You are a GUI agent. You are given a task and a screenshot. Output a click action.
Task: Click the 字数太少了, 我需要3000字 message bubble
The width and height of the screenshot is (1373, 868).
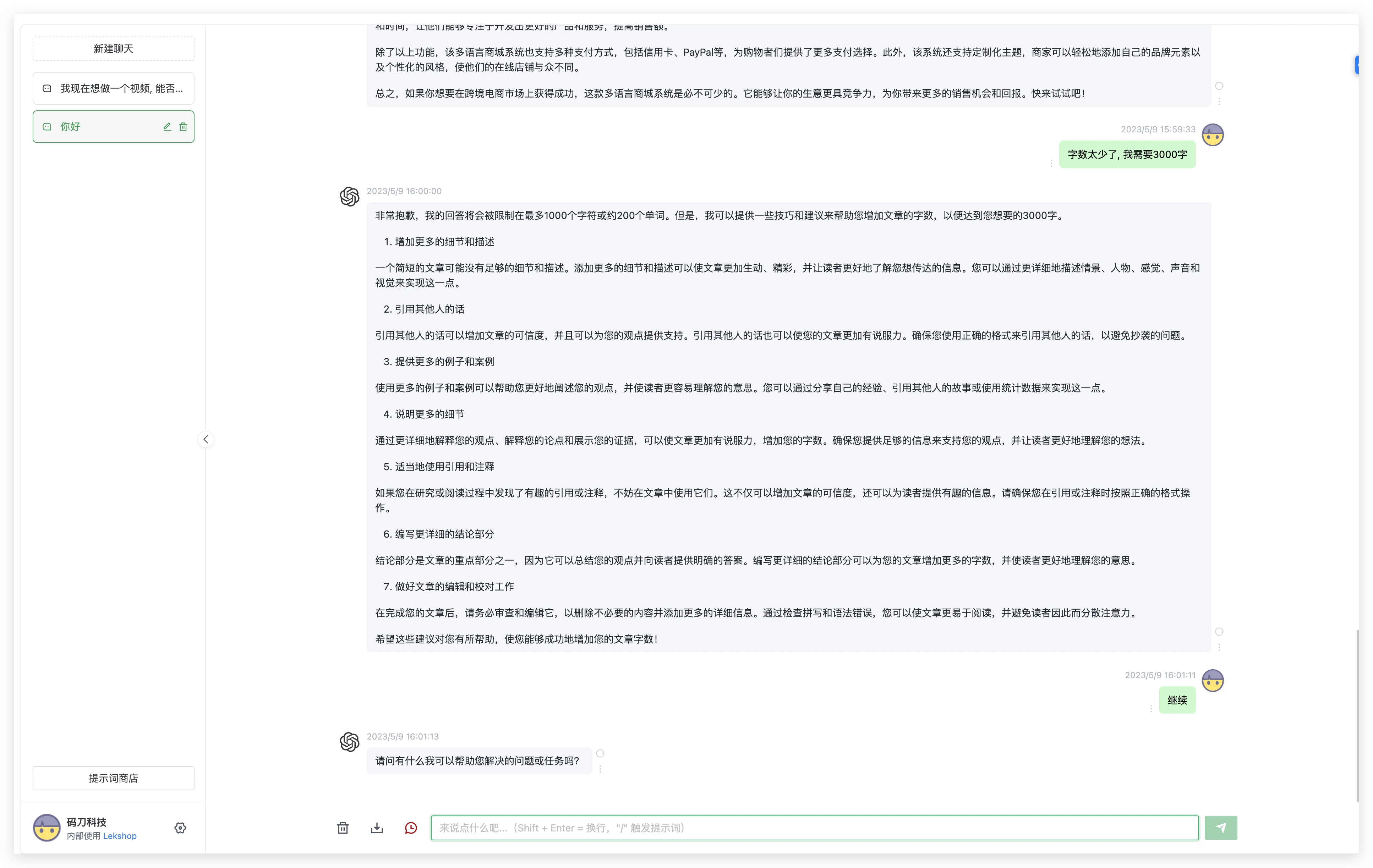click(x=1127, y=154)
